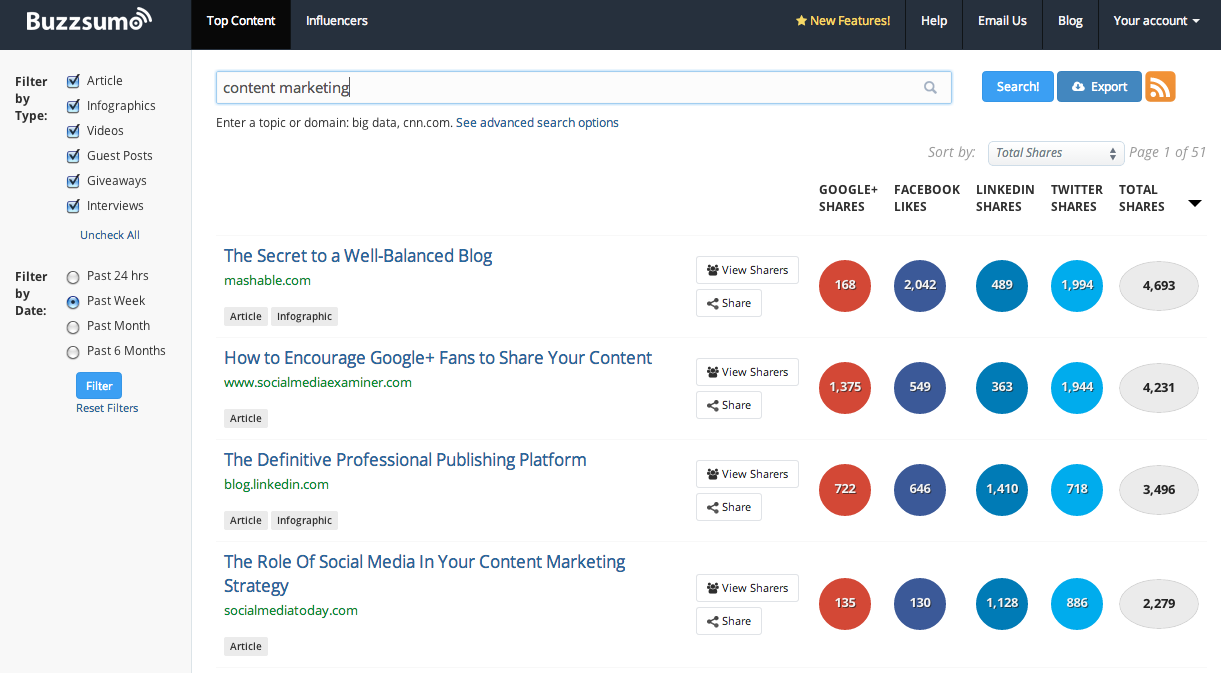Click LinkedIn shares circle showing 1,410
Viewport: 1221px width, 673px height.
pyautogui.click(x=1002, y=489)
